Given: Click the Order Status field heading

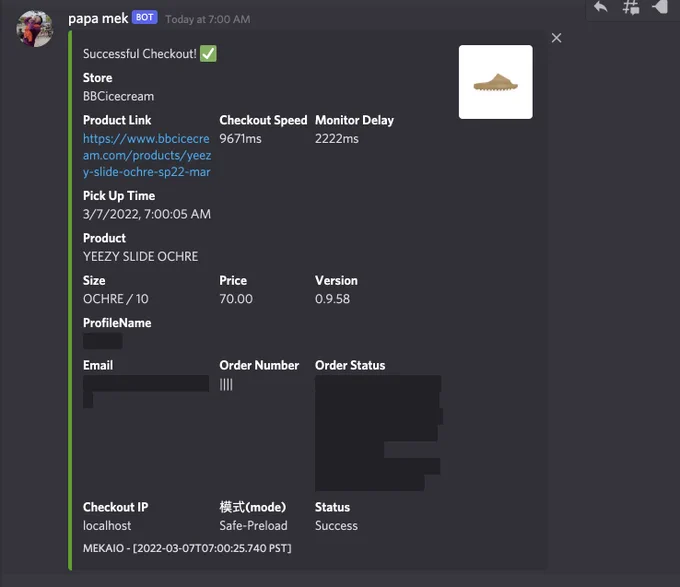Looking at the screenshot, I should [350, 365].
